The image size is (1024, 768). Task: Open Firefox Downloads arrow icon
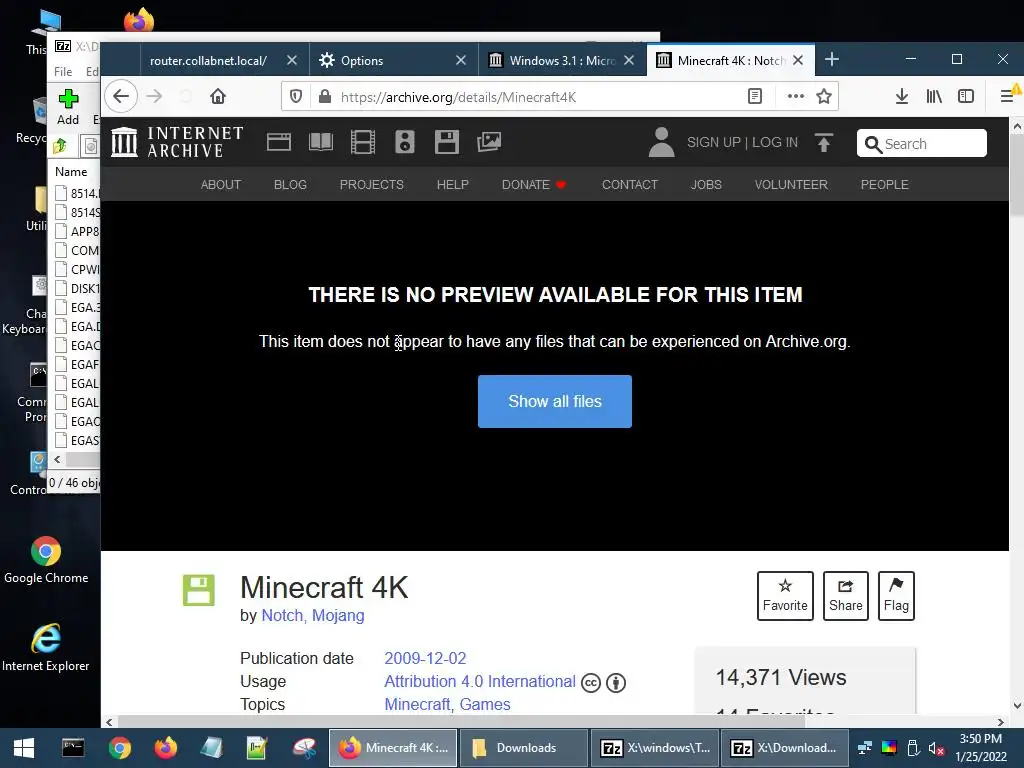coord(902,97)
